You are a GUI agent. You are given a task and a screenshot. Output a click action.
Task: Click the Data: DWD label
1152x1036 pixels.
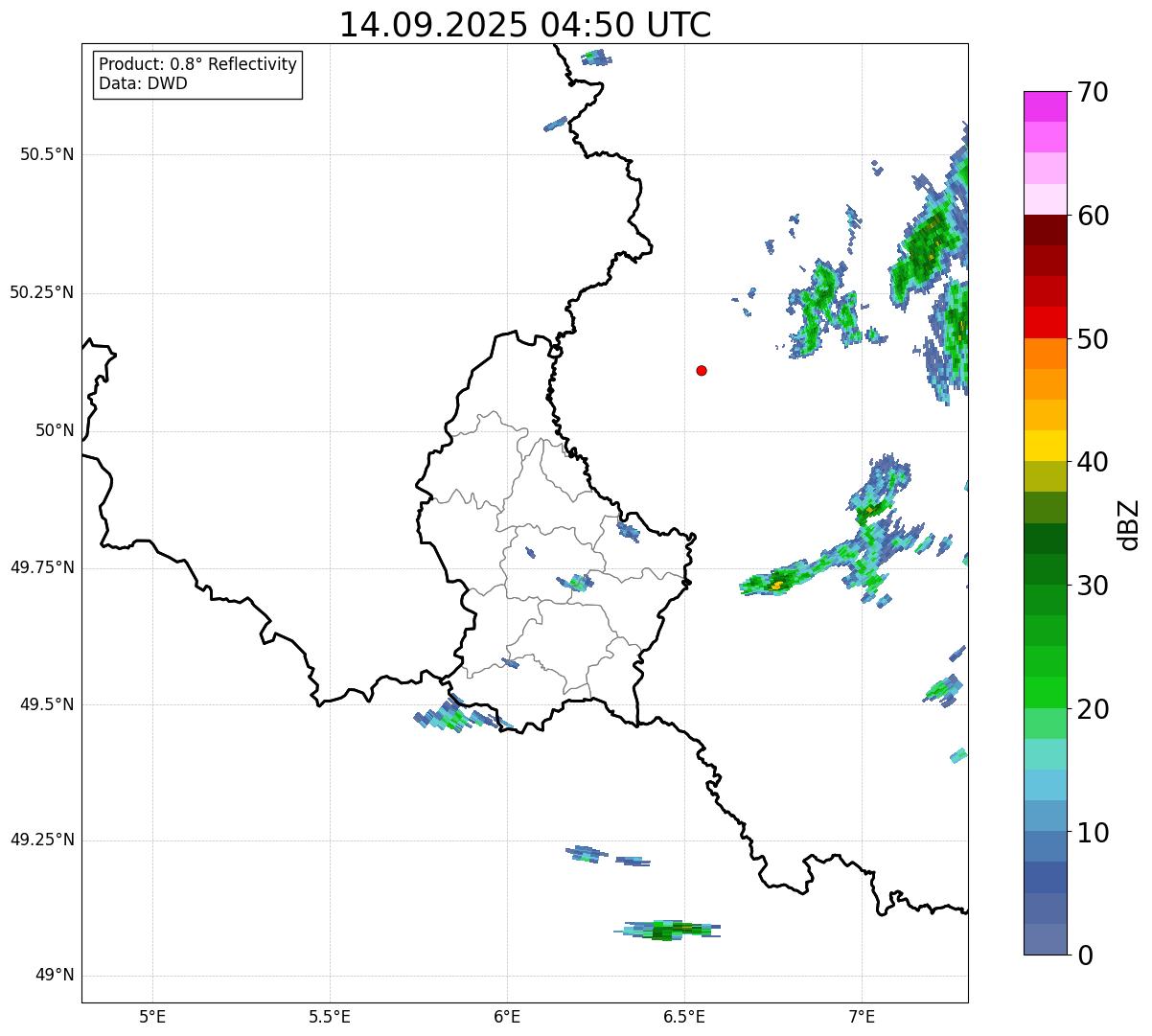(x=143, y=83)
